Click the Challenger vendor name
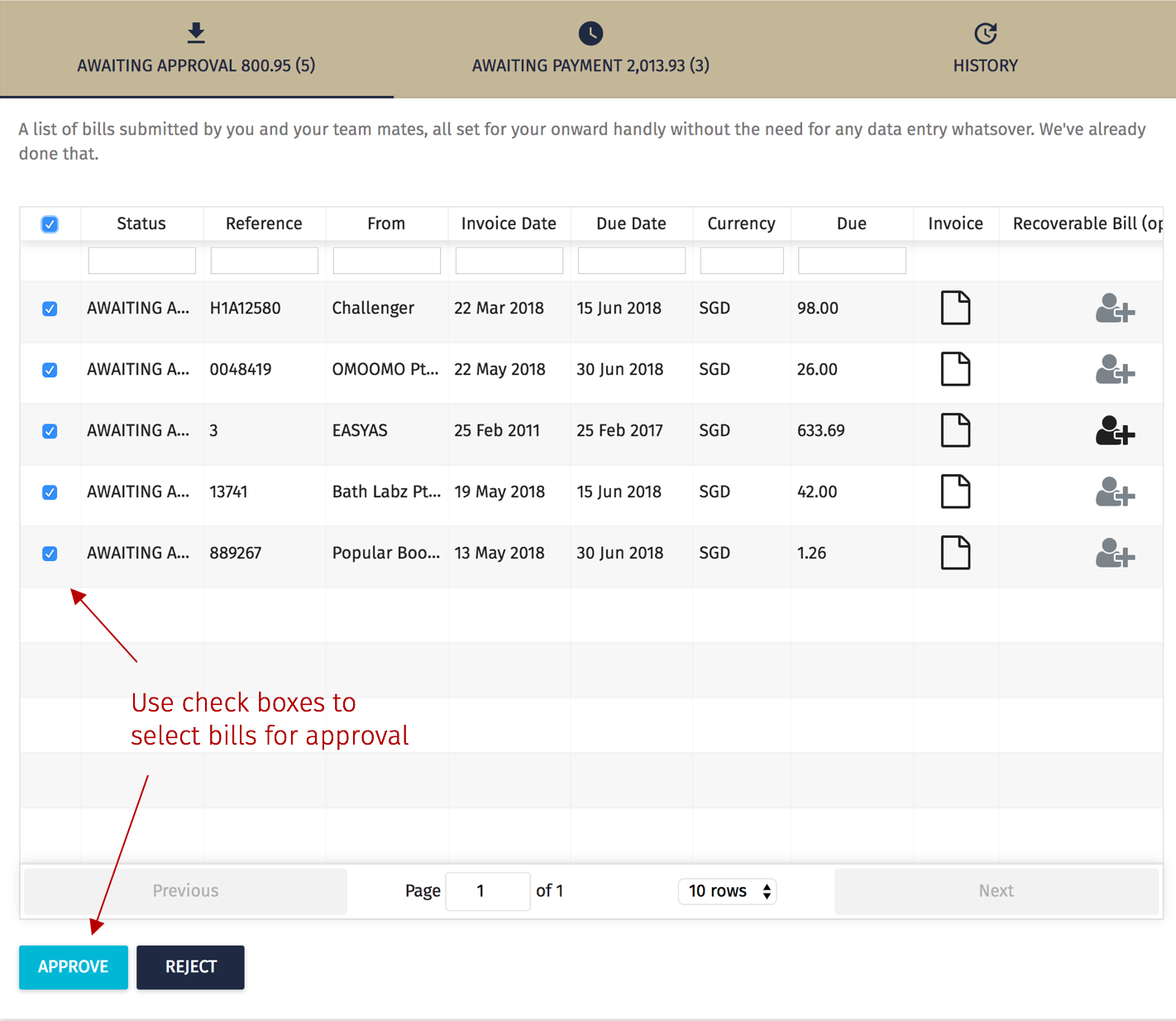Viewport: 1176px width, 1021px height. [x=373, y=308]
